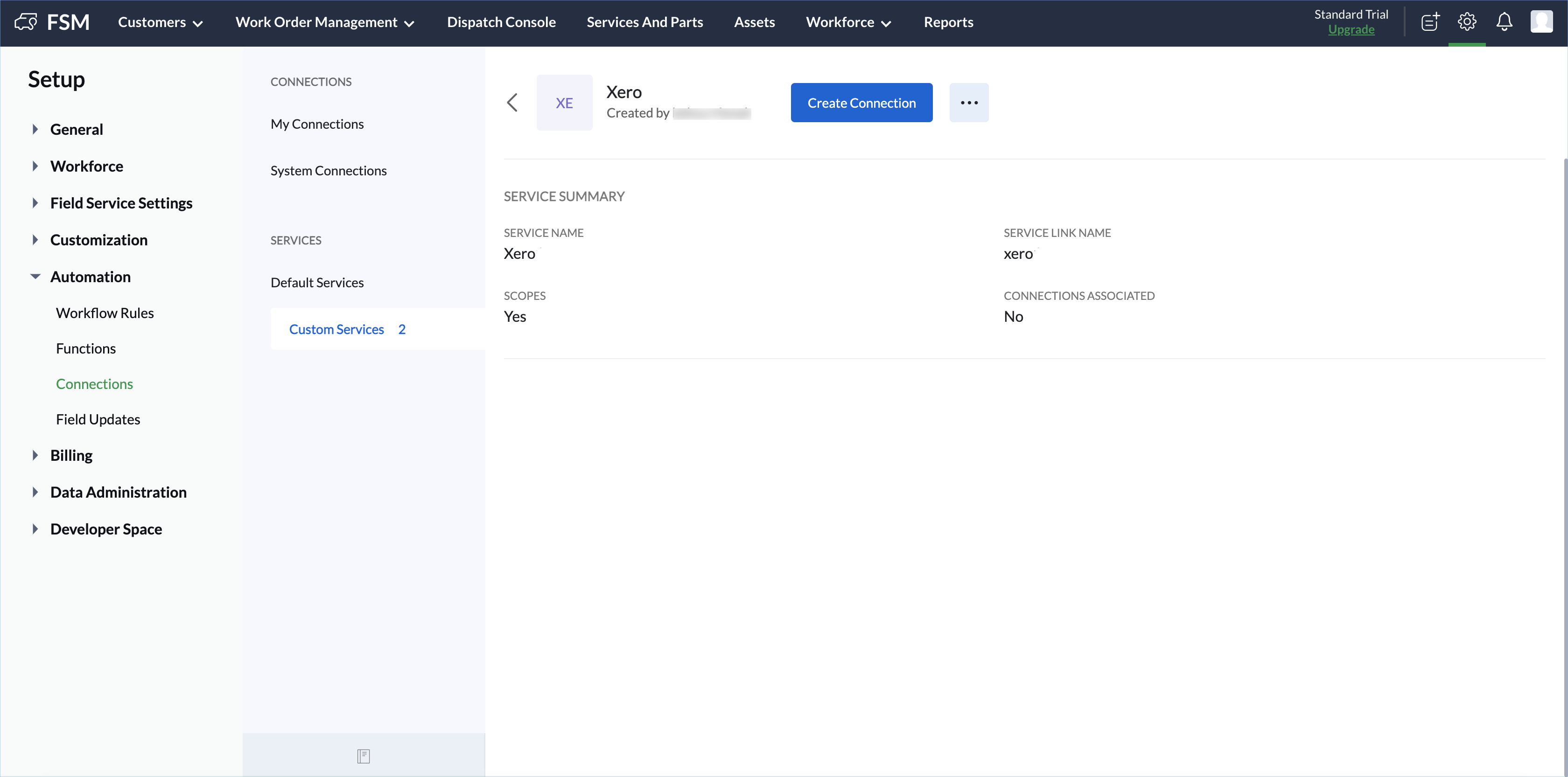Open Connections under Automation

pyautogui.click(x=94, y=383)
